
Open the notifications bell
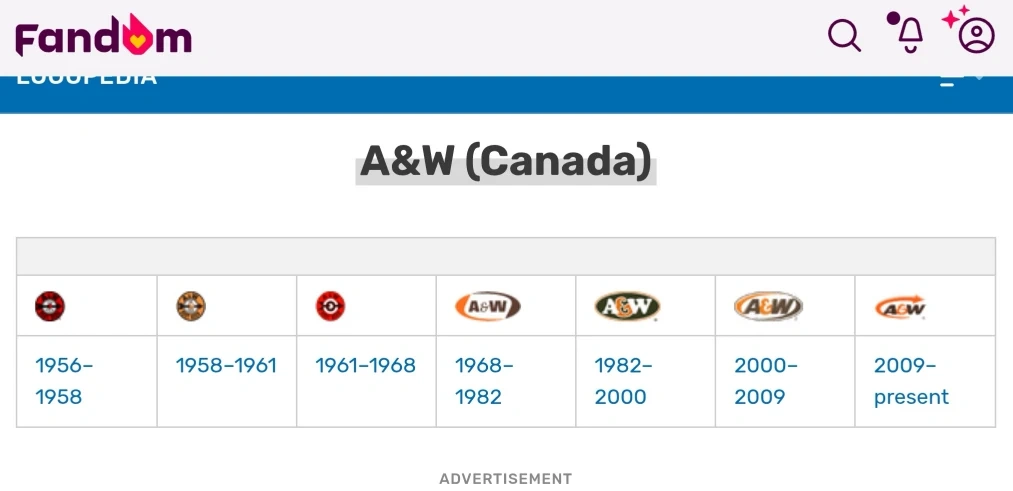tap(909, 35)
